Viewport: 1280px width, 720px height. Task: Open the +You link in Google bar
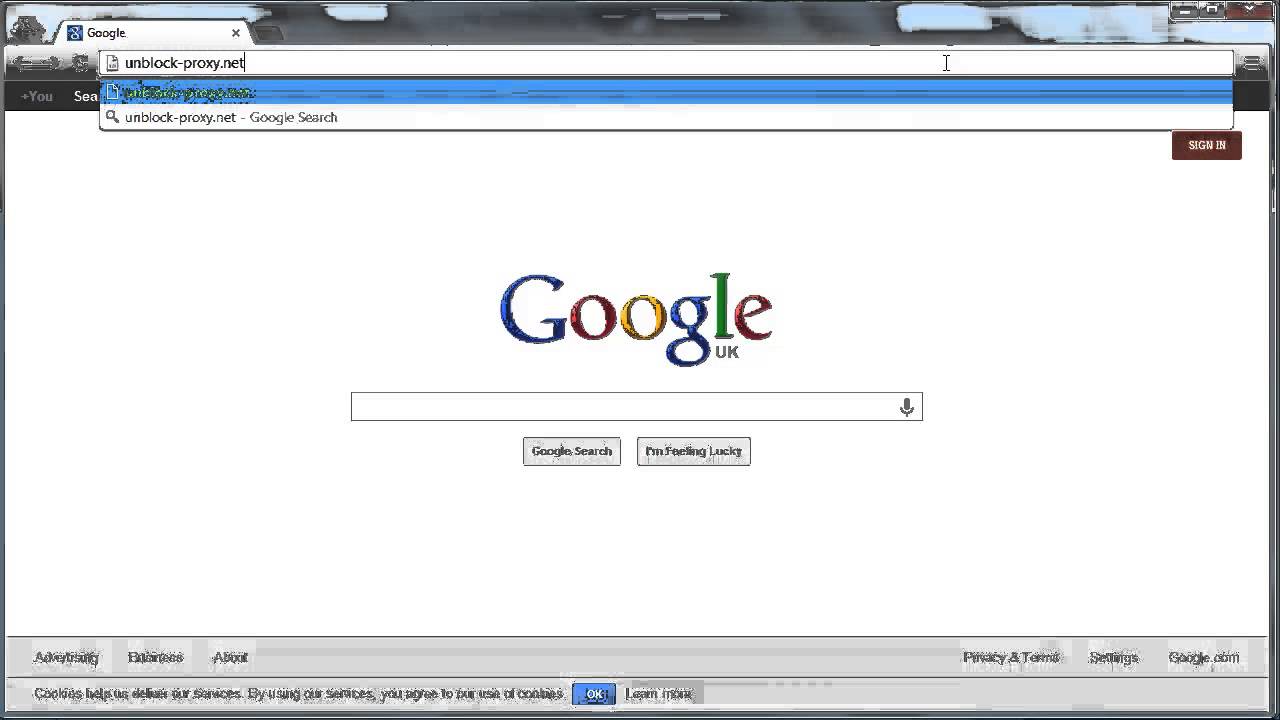(37, 96)
